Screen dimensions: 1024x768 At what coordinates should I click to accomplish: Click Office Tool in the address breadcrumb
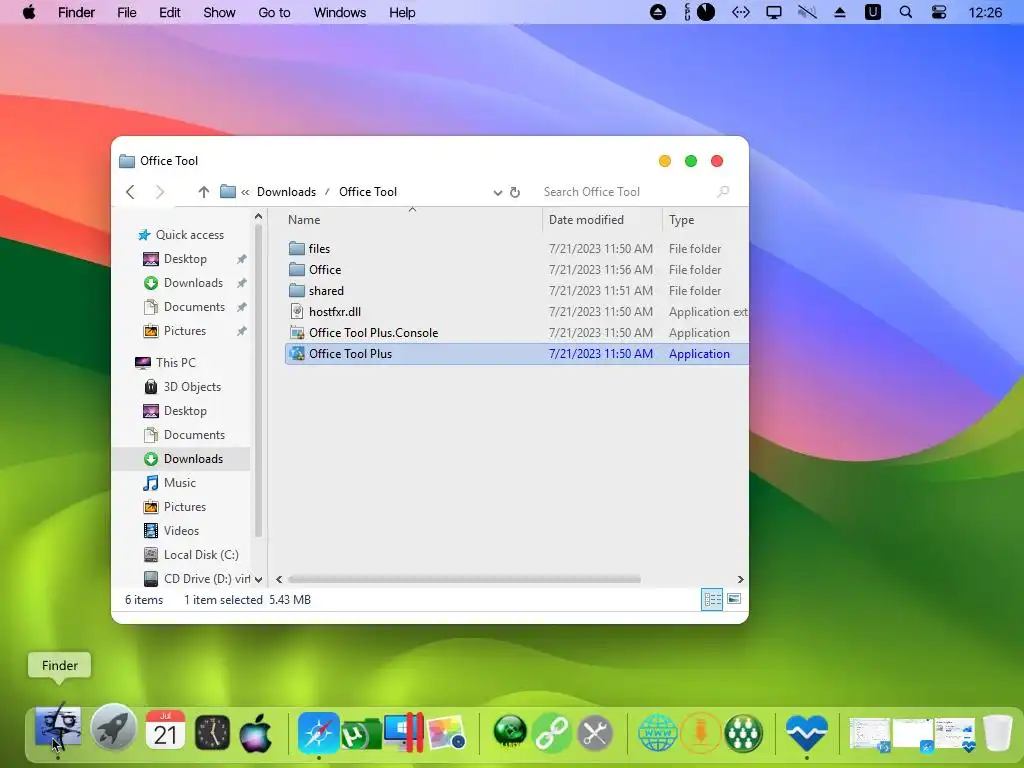coord(368,192)
